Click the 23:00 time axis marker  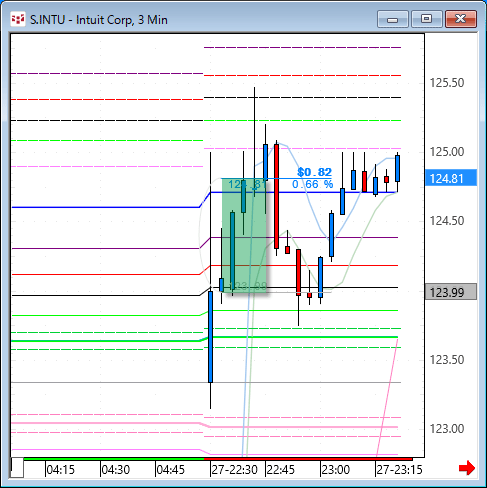point(335,470)
